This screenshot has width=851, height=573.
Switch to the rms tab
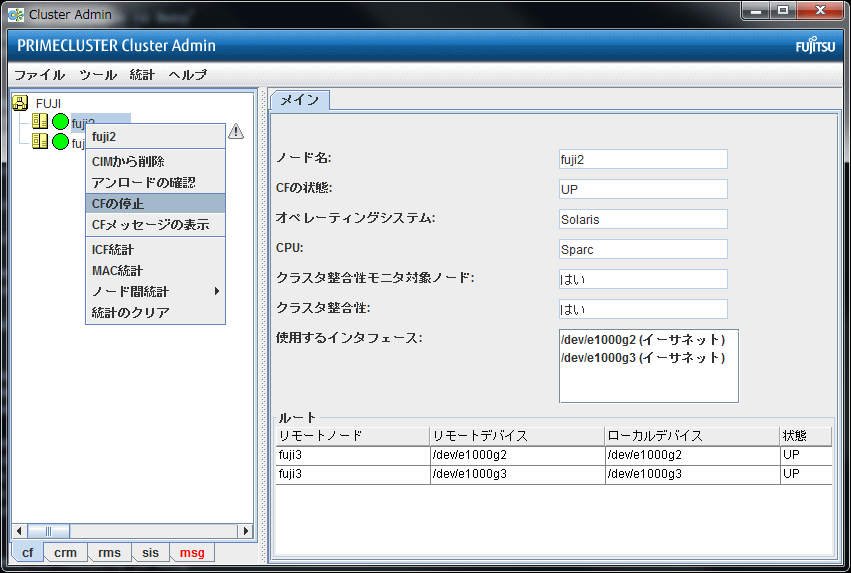click(109, 553)
